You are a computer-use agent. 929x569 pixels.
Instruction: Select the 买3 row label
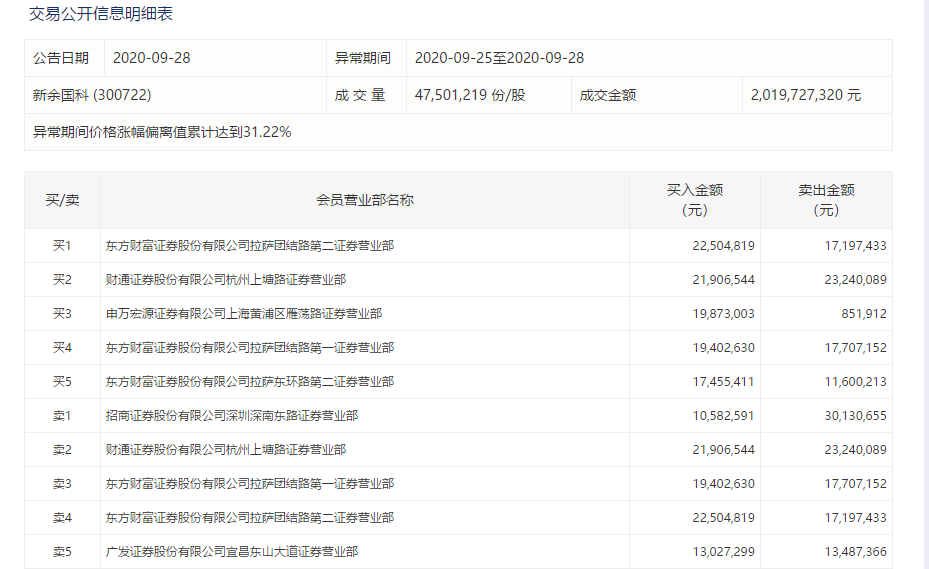coord(62,314)
